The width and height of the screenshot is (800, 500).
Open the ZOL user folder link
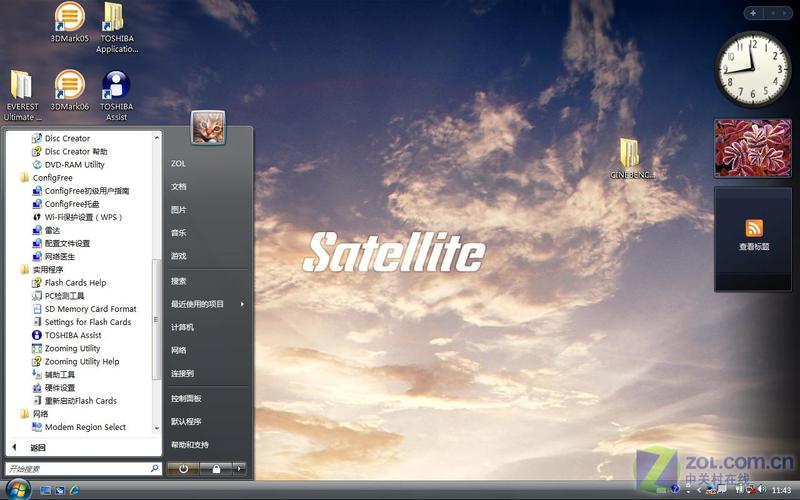178,164
